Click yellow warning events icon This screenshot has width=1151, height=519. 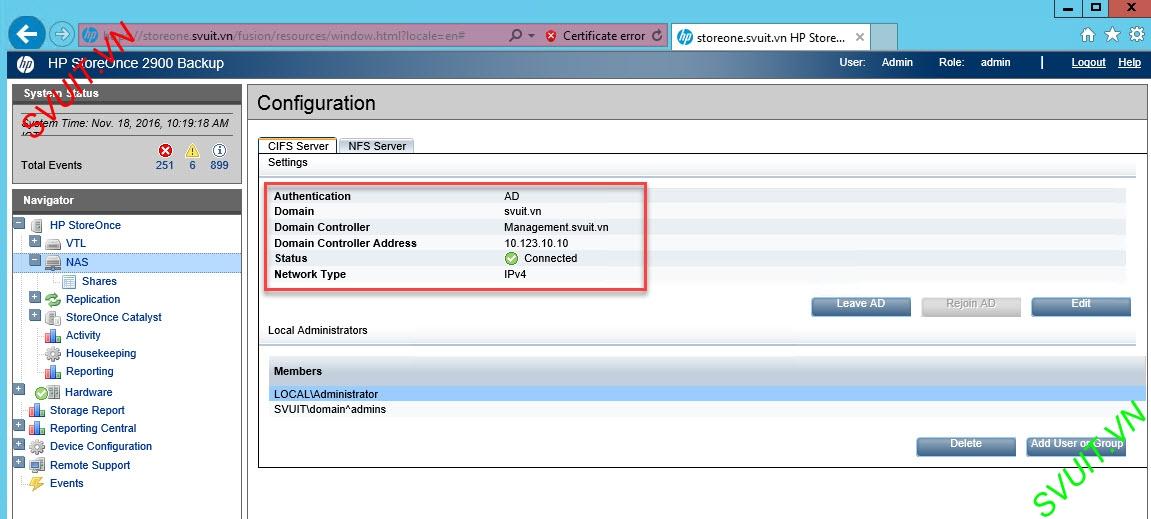click(x=192, y=150)
